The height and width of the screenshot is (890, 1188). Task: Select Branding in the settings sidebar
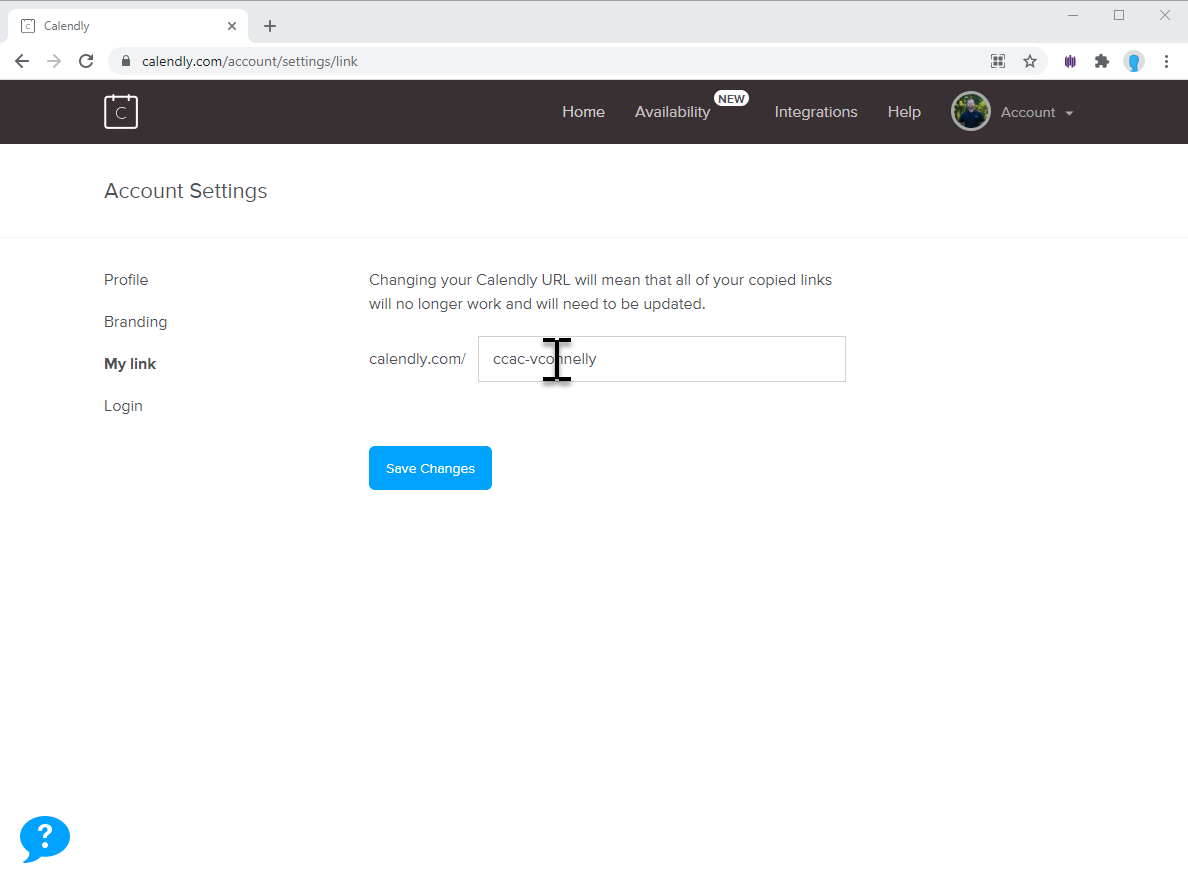click(x=136, y=322)
